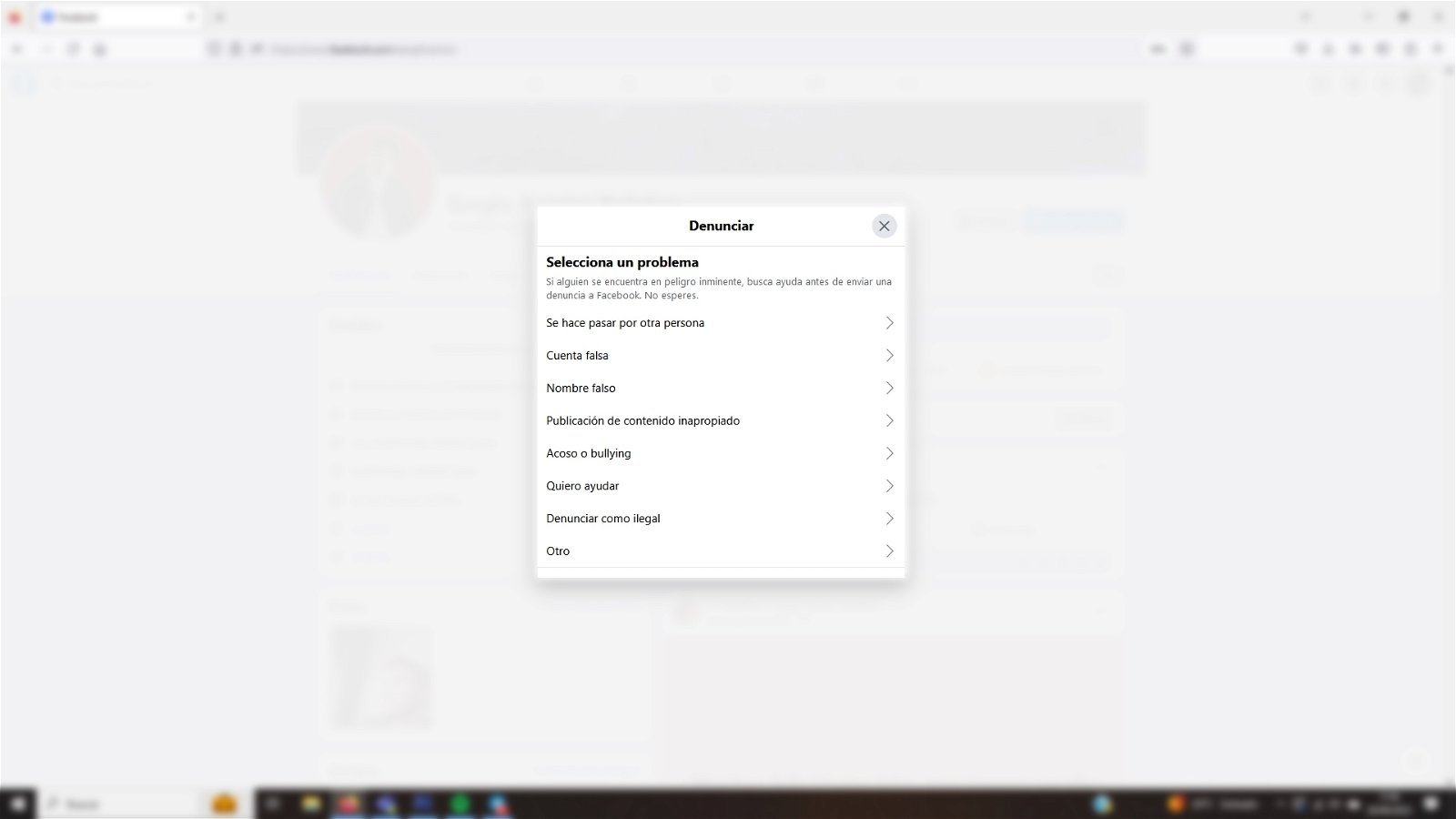Select 'Publicación de contenido inapropiado'

[x=721, y=420]
